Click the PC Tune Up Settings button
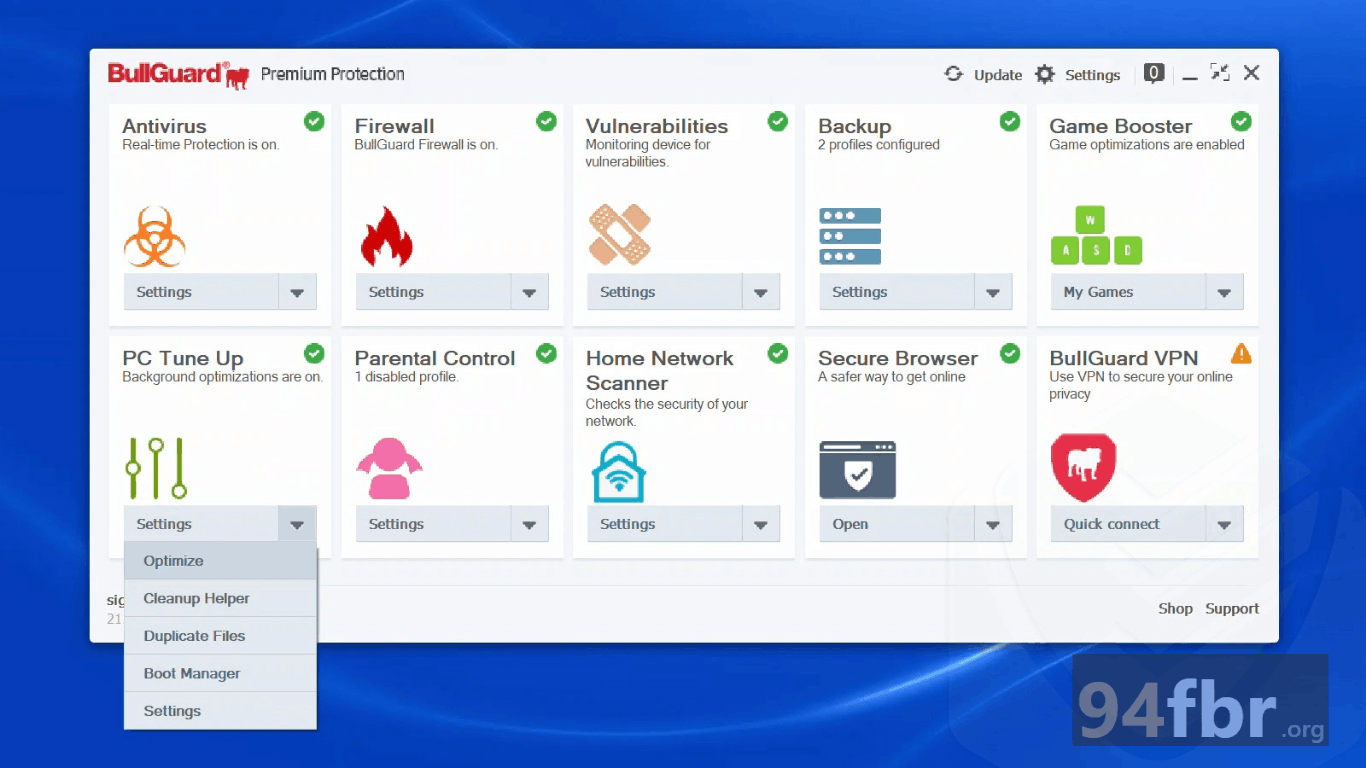Image resolution: width=1366 pixels, height=768 pixels. point(201,524)
